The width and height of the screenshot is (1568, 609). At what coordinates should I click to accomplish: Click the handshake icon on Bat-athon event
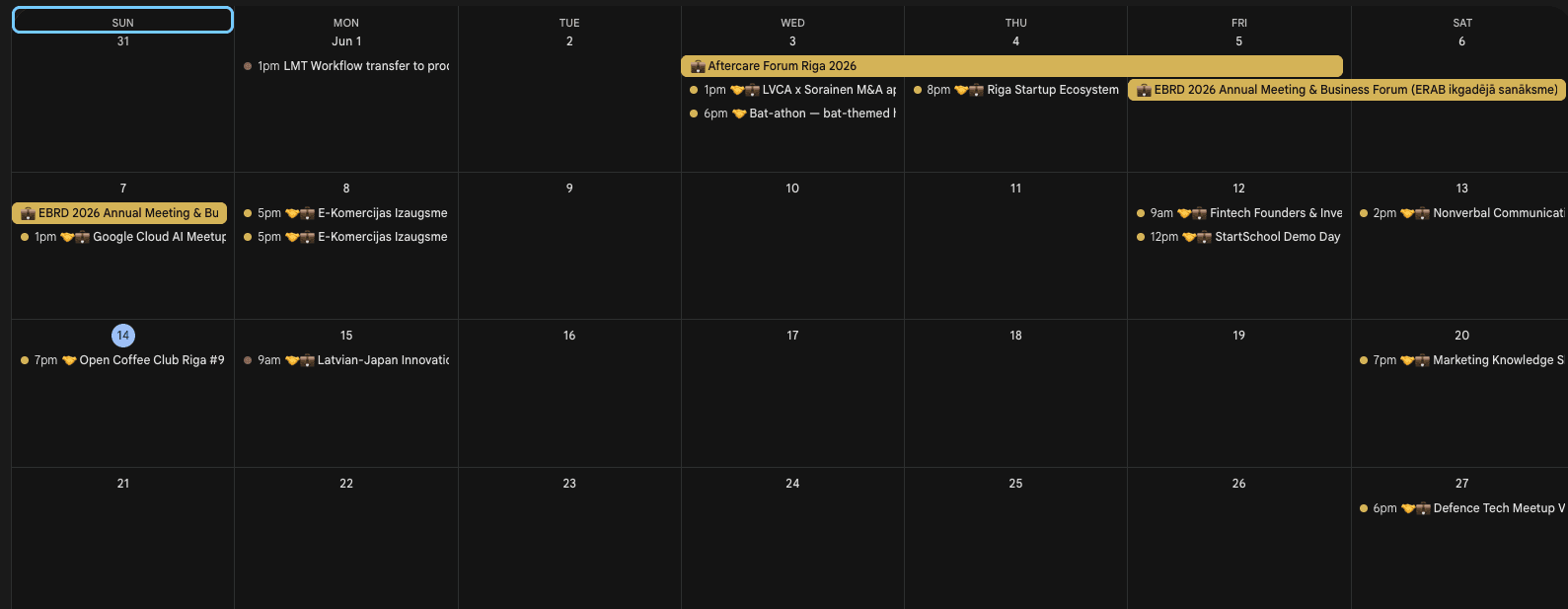pyautogui.click(x=739, y=114)
